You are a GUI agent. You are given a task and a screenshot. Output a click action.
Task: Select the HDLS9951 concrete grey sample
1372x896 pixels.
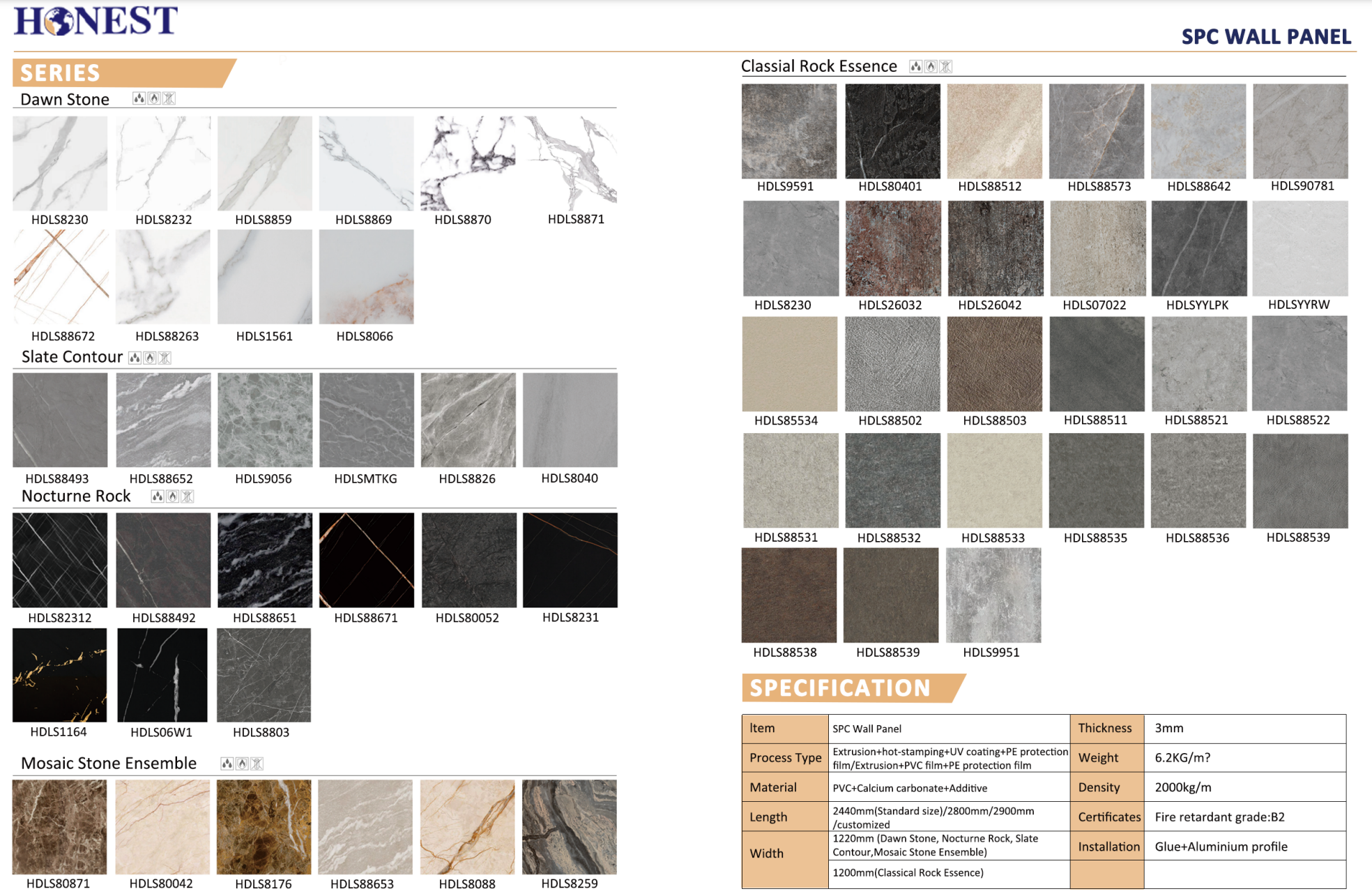point(993,595)
